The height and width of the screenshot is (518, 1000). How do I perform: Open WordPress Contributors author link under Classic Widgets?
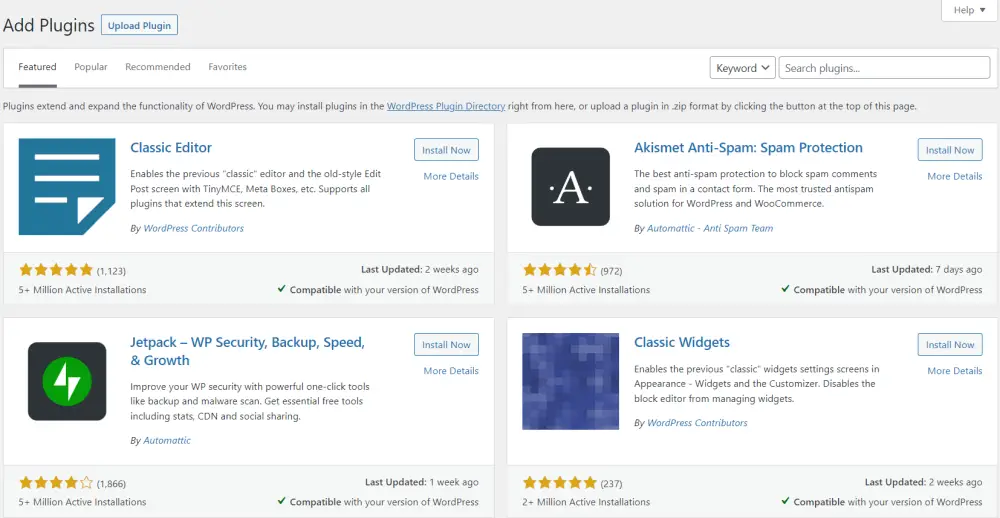point(697,423)
